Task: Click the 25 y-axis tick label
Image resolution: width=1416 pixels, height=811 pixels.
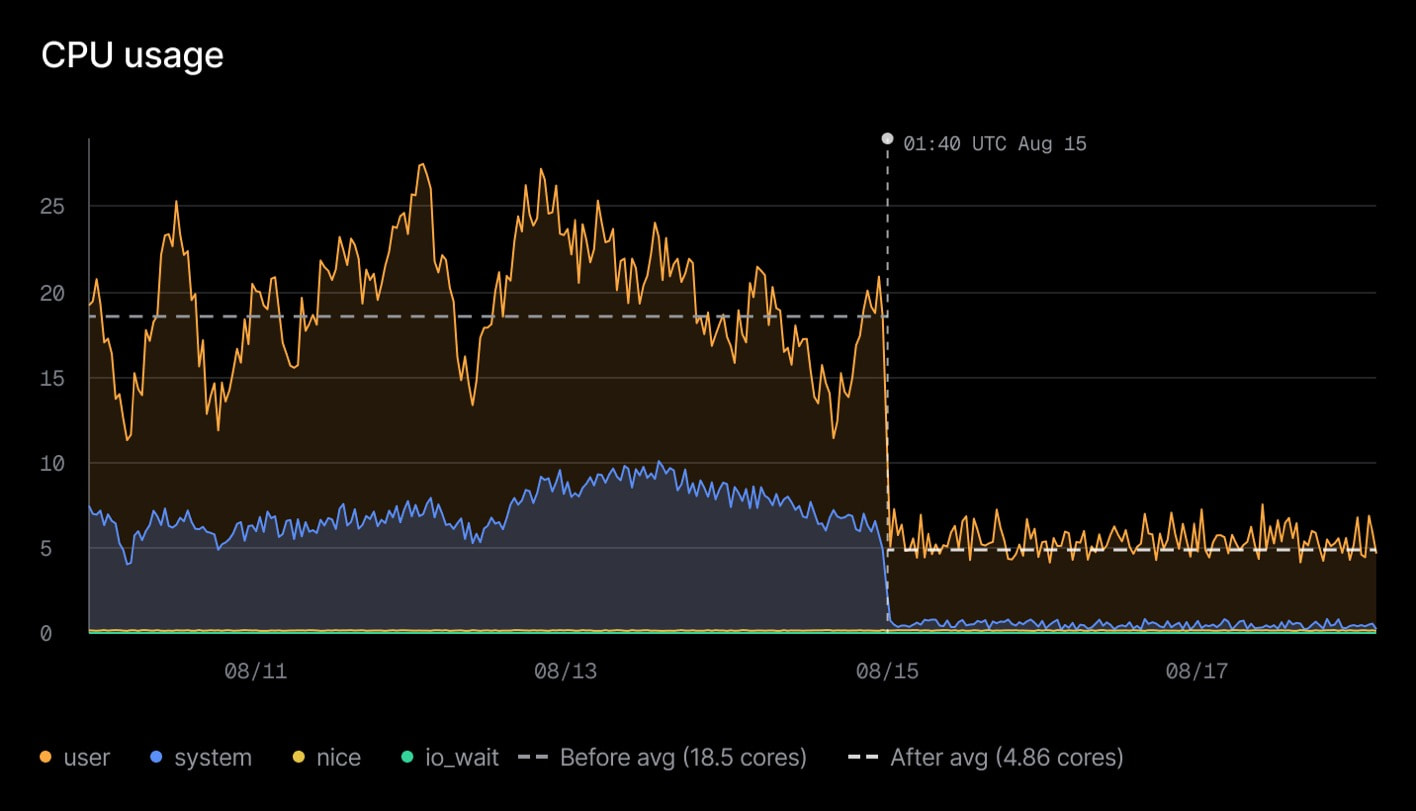Action: pos(52,207)
